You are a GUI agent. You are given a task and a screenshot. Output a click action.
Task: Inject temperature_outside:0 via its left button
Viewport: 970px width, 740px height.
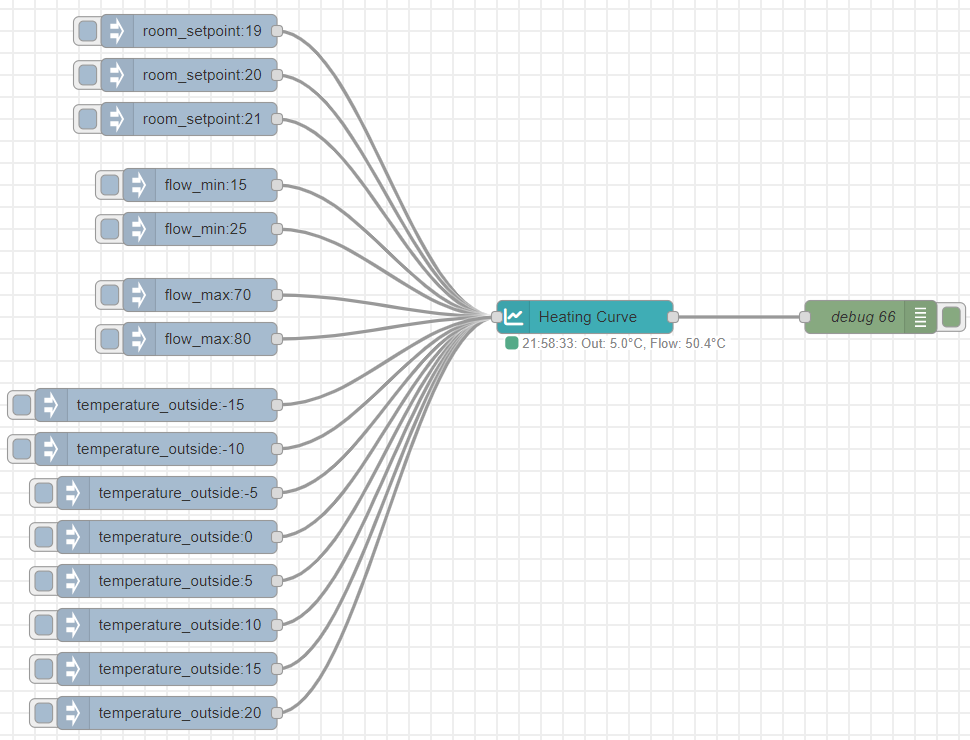pyautogui.click(x=44, y=537)
